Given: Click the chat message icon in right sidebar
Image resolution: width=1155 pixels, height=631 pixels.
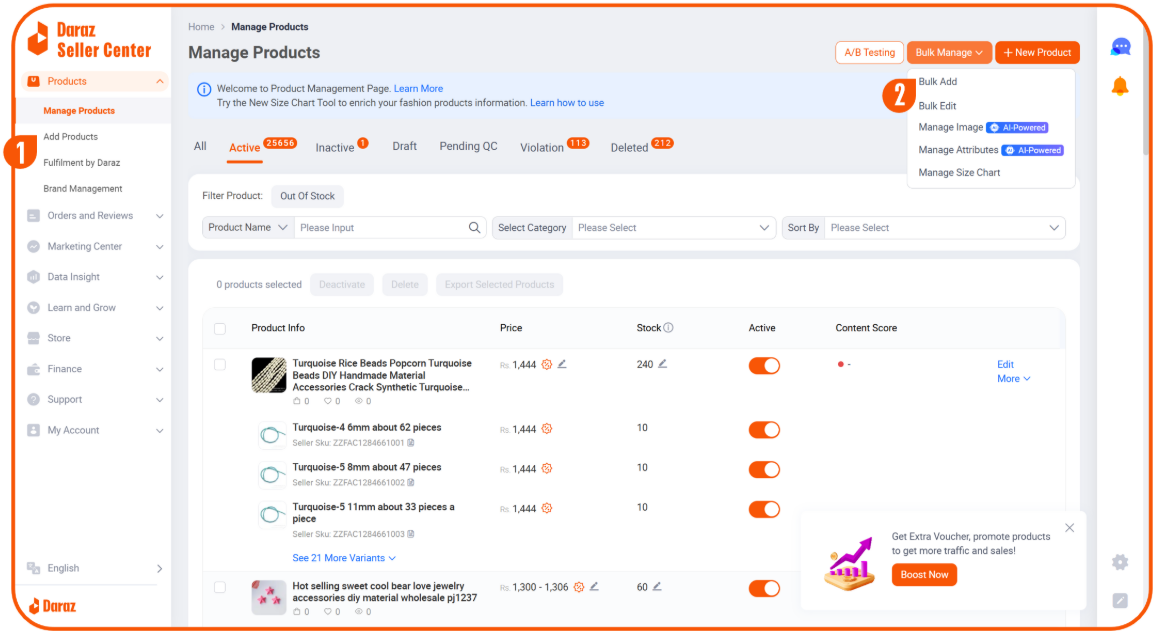Looking at the screenshot, I should tap(1121, 47).
